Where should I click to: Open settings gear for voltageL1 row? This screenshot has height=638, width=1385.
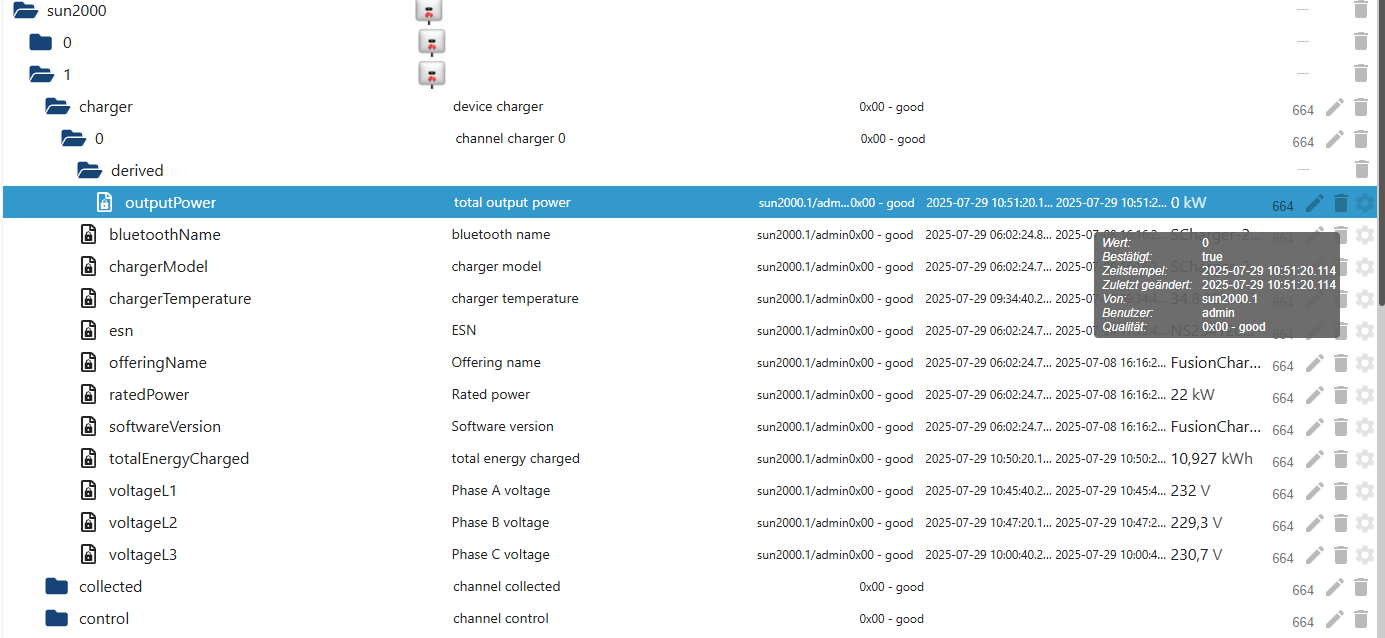pyautogui.click(x=1365, y=491)
